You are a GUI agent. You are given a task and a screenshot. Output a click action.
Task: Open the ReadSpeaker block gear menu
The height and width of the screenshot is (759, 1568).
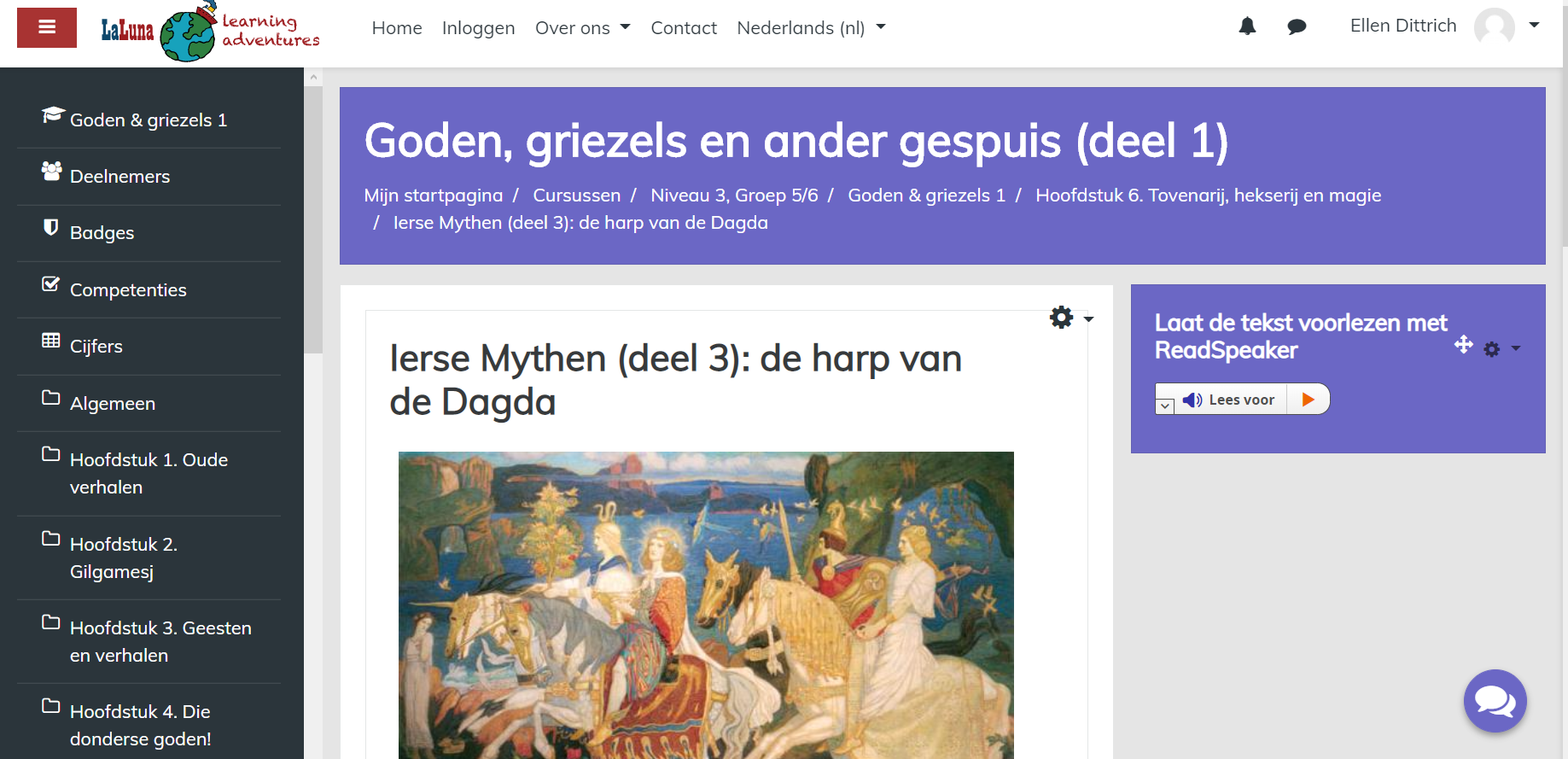(1492, 349)
